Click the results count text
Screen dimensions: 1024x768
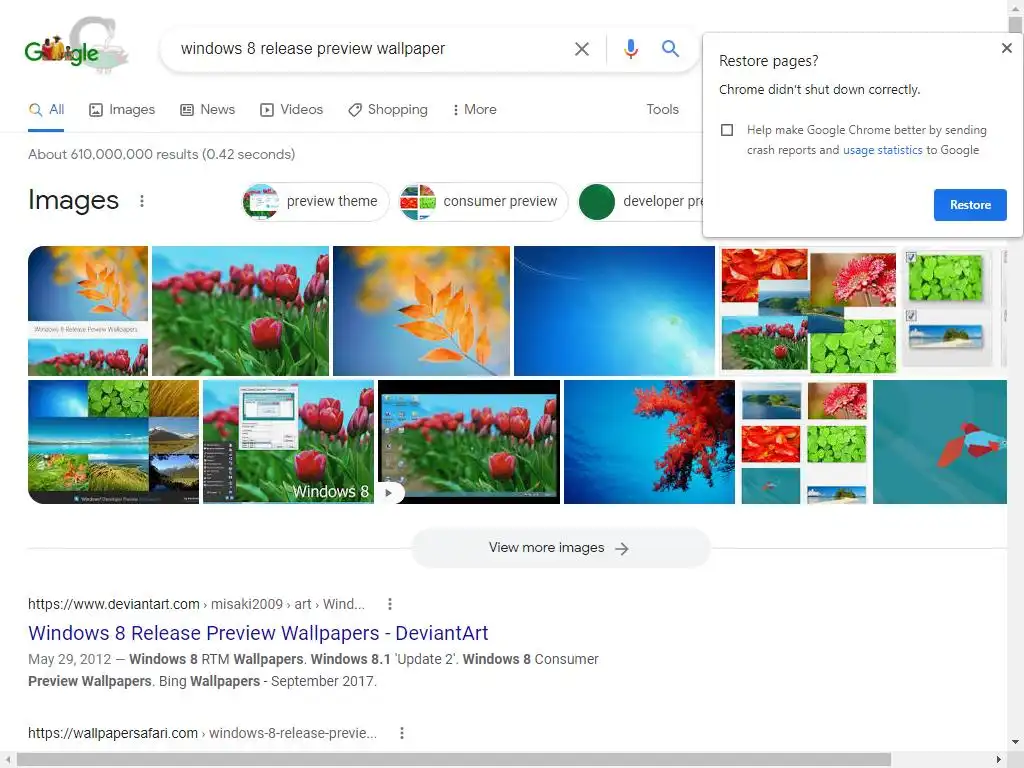tap(161, 155)
